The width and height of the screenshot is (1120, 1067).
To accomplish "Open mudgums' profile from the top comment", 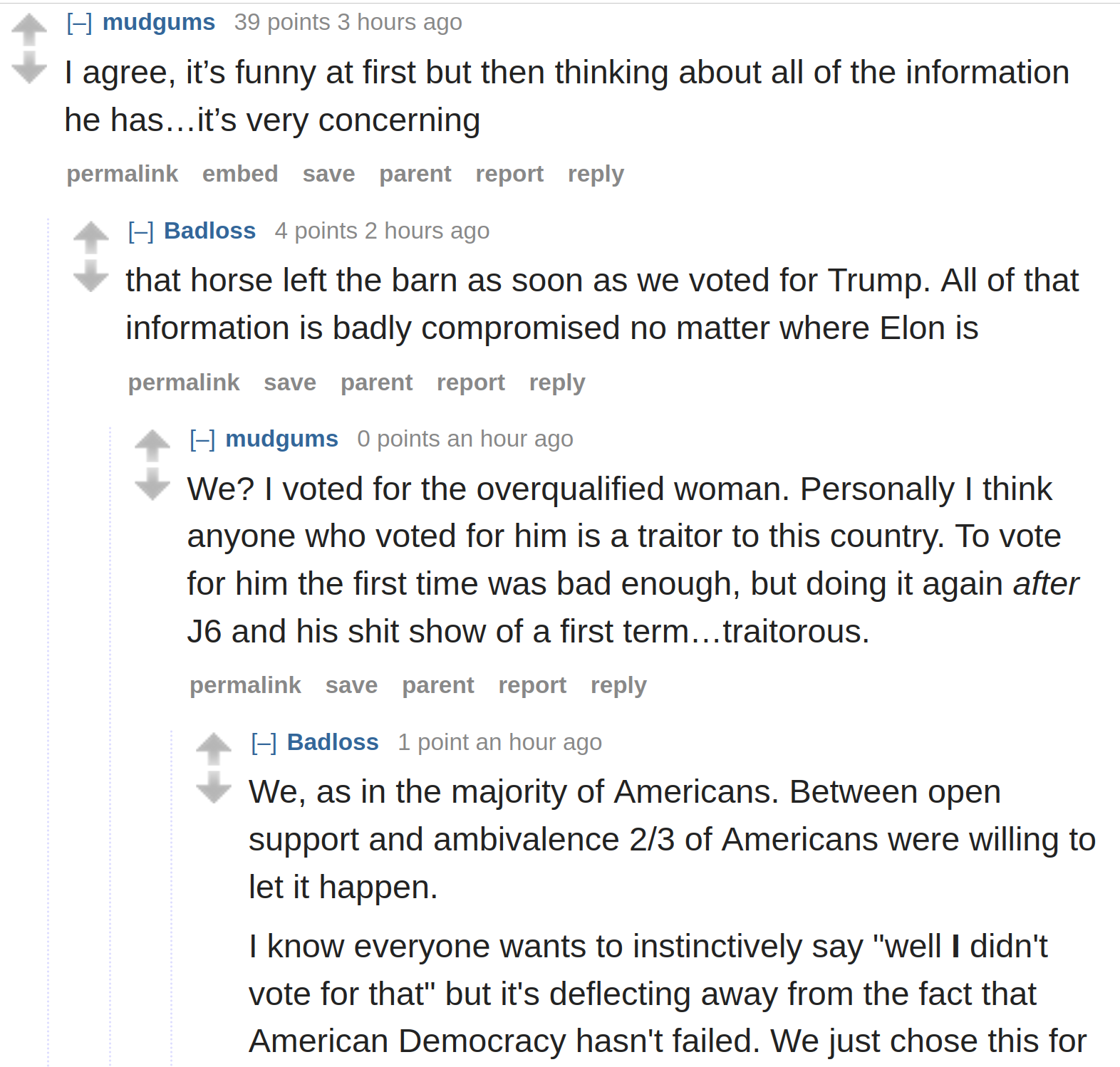I will [159, 22].
